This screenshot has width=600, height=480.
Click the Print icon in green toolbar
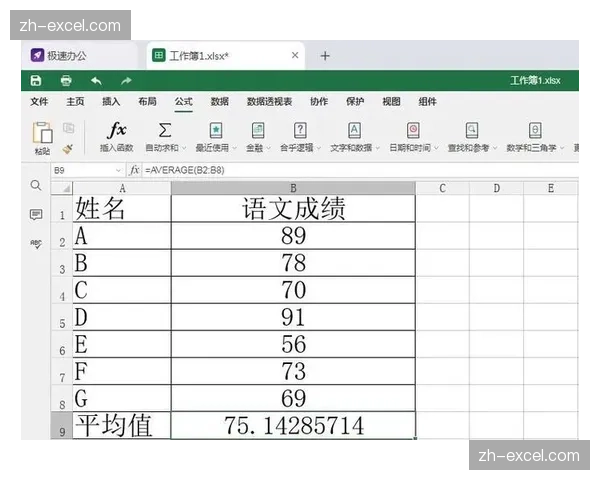(x=66, y=81)
